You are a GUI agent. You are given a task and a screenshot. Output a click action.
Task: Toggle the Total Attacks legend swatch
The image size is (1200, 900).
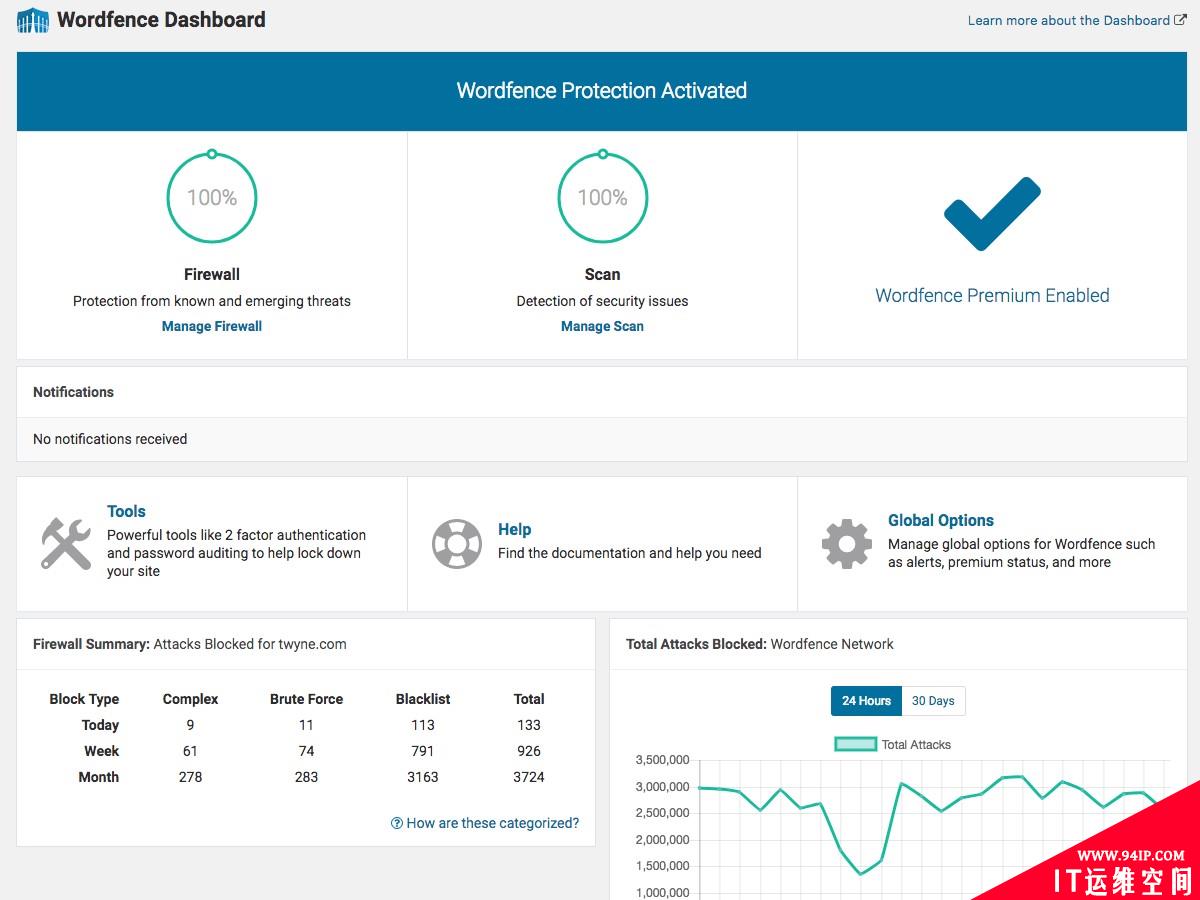855,744
